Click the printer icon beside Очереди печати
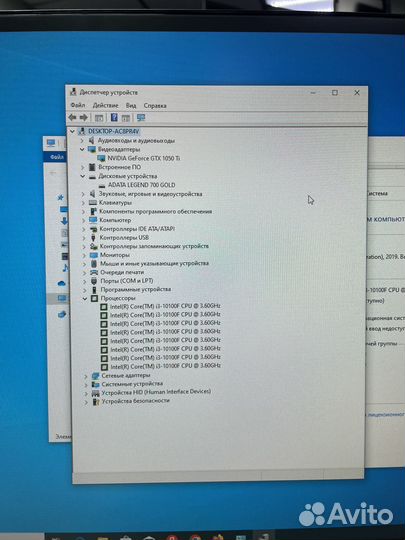 point(94,272)
